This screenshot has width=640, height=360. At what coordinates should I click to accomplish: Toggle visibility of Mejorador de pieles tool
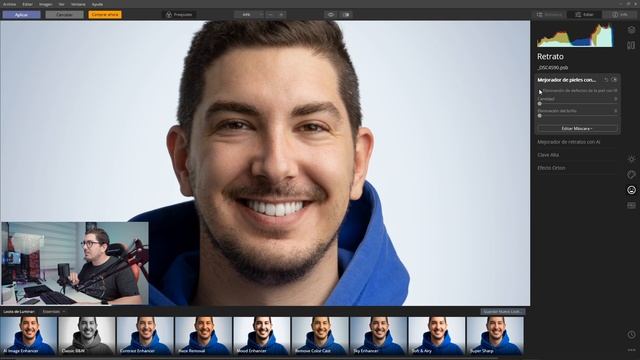(x=614, y=80)
